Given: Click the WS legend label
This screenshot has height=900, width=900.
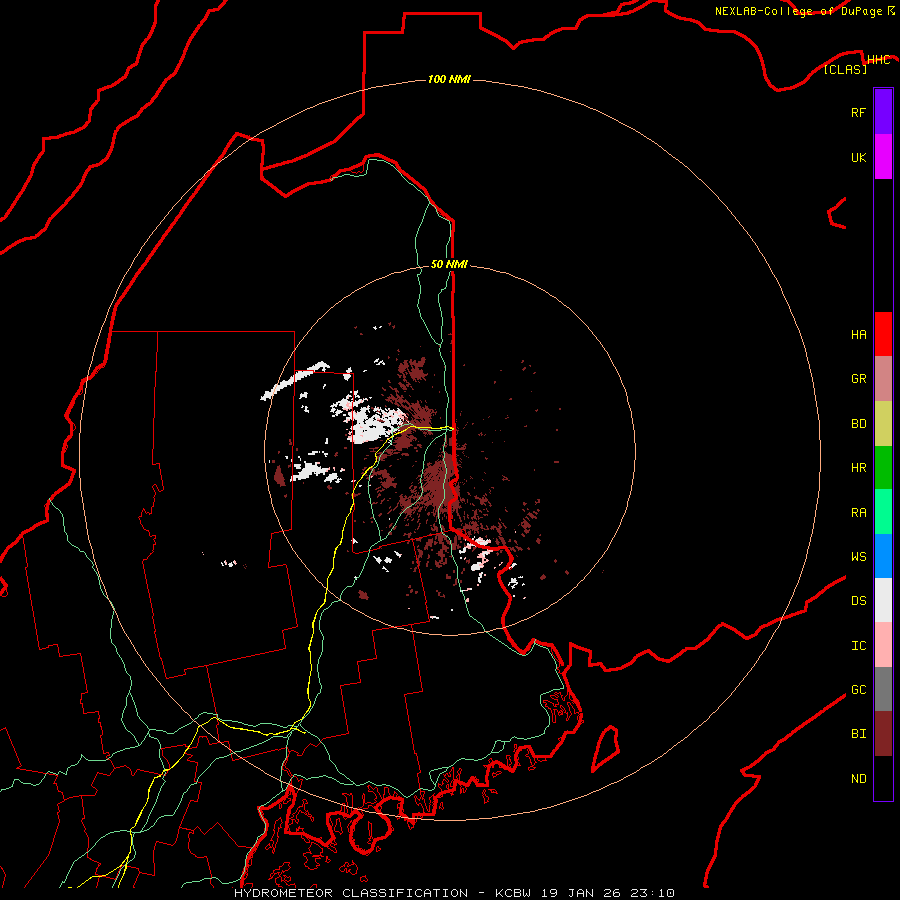Looking at the screenshot, I should (858, 557).
